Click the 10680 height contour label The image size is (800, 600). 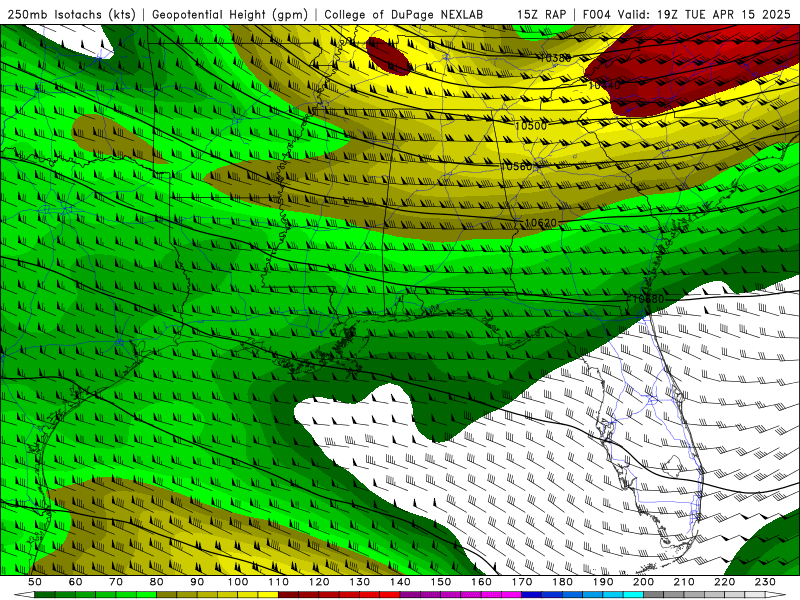point(648,299)
